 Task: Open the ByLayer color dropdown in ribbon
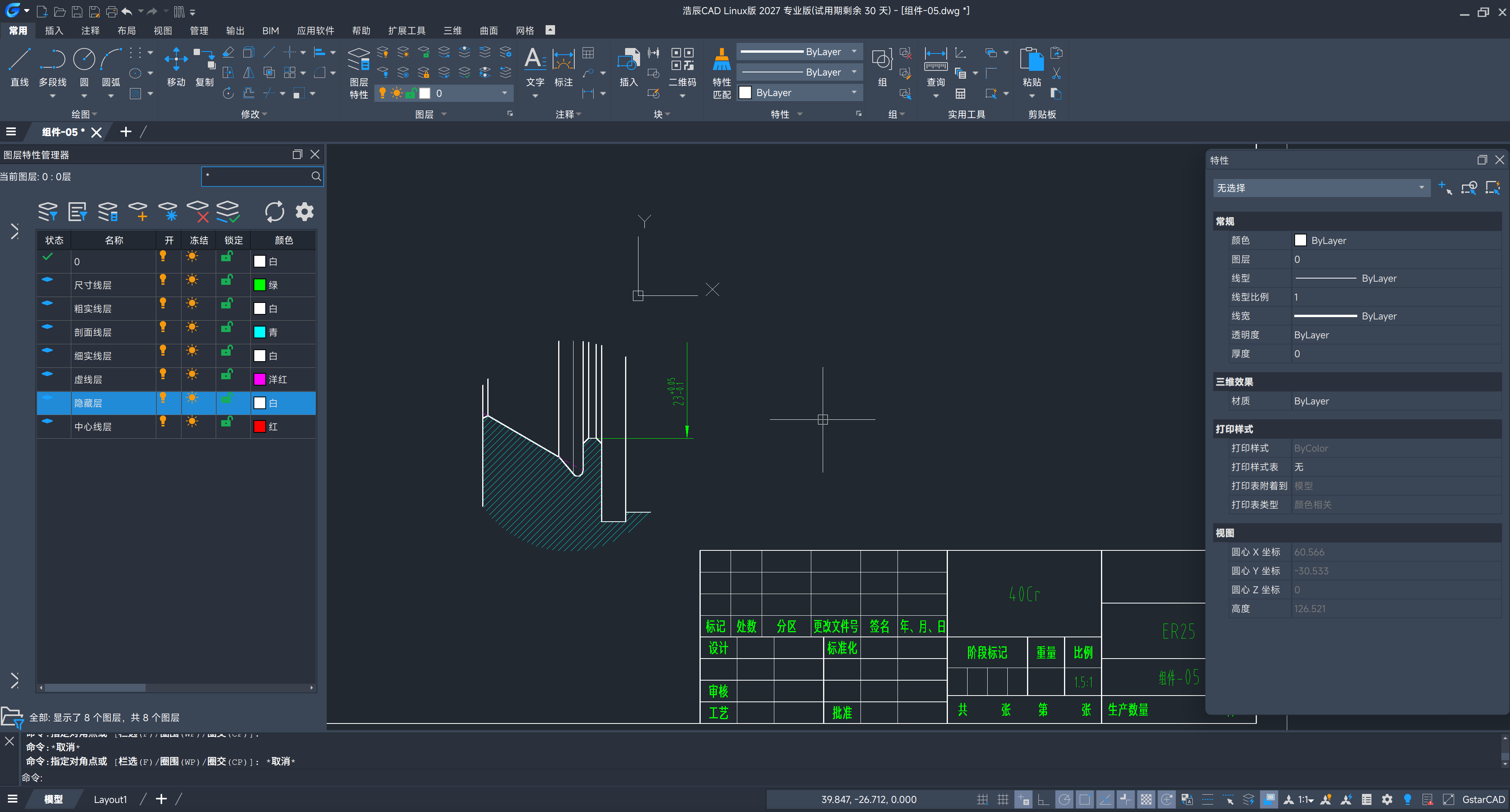coord(799,92)
